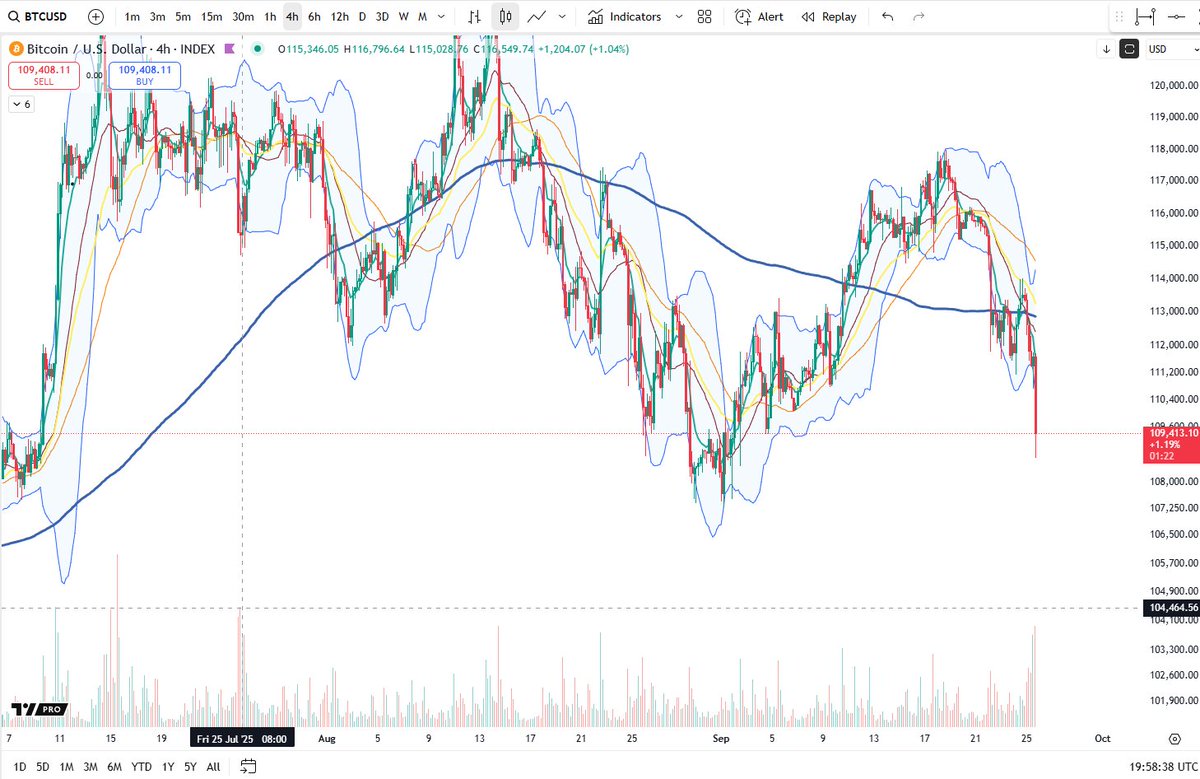Toggle the line chart style
This screenshot has height=779, width=1200.
click(x=536, y=16)
